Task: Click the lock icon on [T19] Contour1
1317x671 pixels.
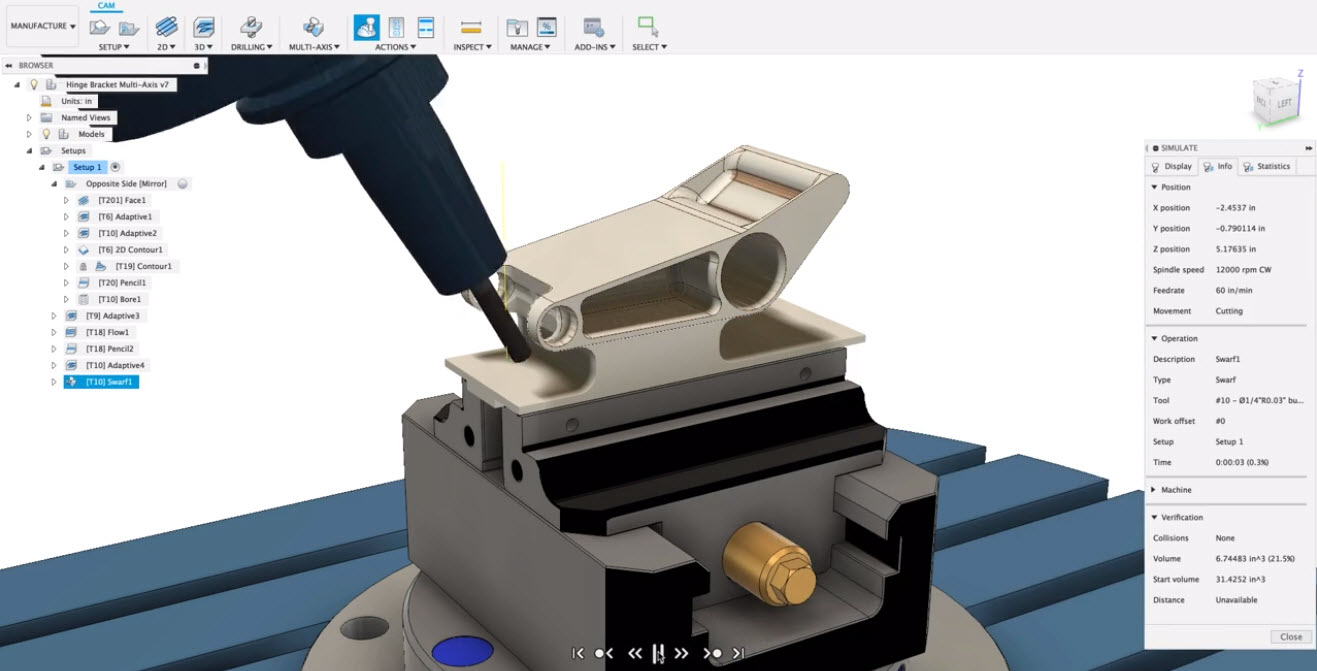Action: (x=83, y=266)
